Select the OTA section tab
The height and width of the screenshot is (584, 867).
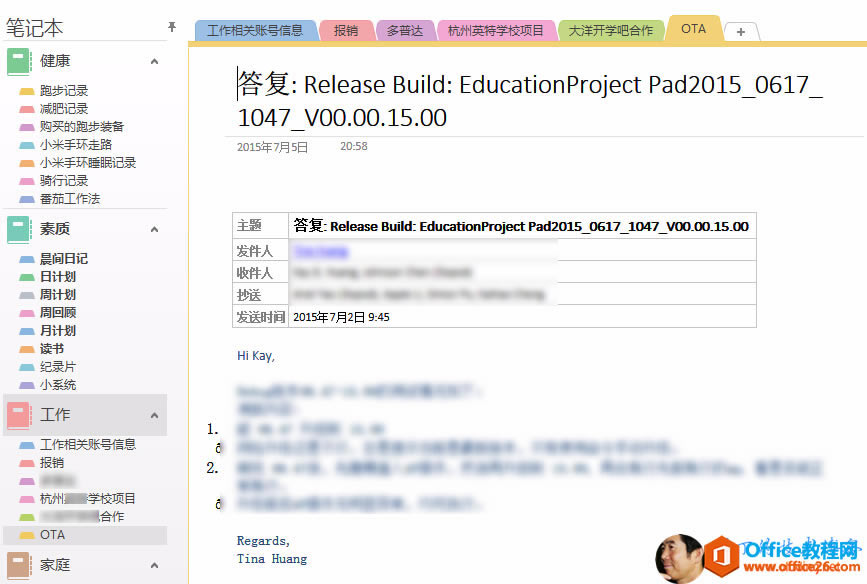pyautogui.click(x=693, y=29)
